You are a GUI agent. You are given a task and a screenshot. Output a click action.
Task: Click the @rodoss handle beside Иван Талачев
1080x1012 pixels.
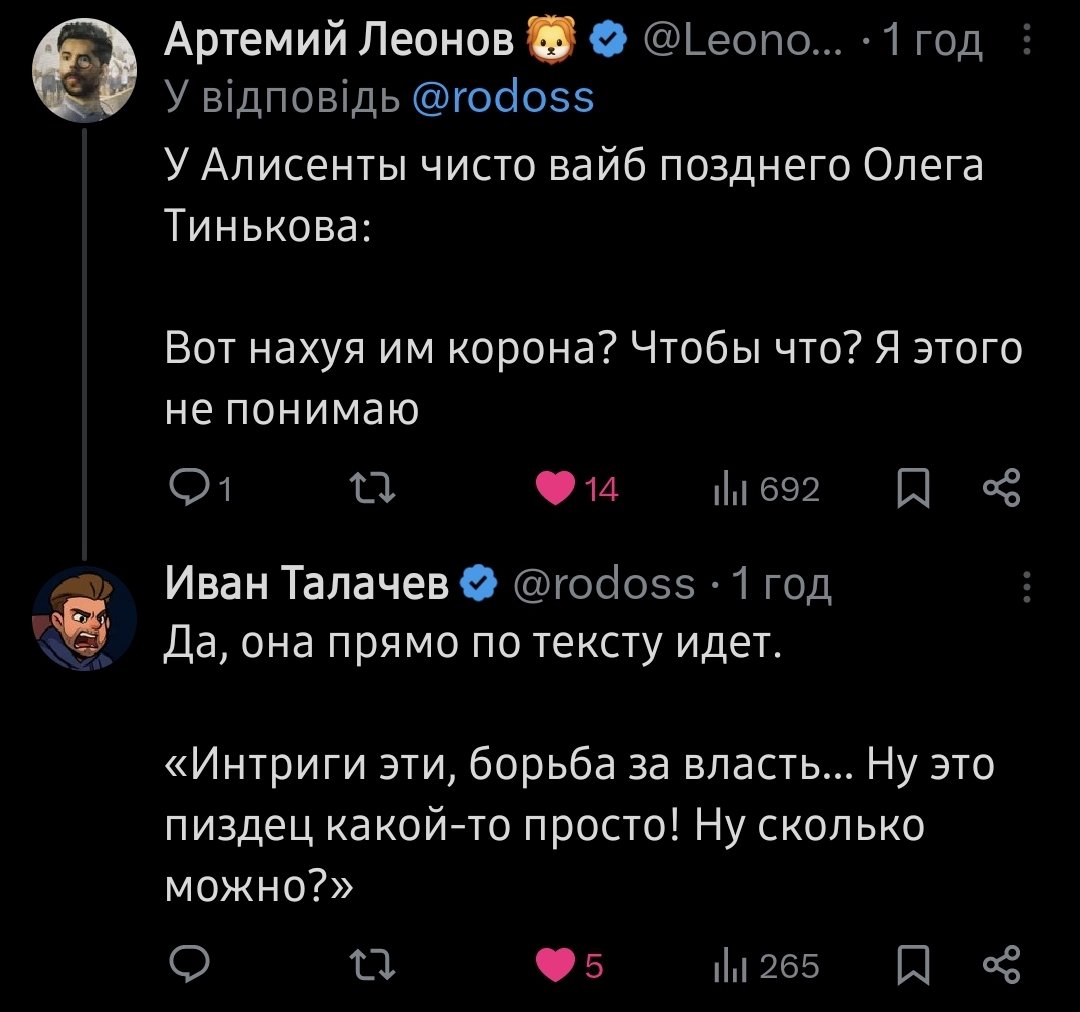pos(603,584)
